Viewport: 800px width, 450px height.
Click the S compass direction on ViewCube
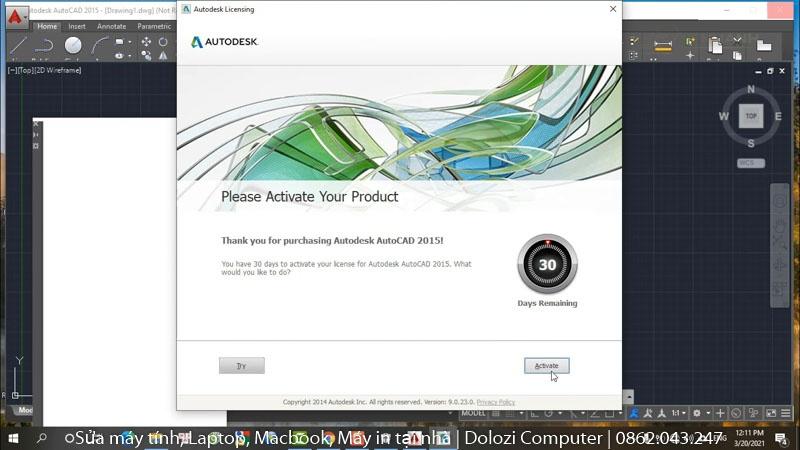[x=751, y=143]
